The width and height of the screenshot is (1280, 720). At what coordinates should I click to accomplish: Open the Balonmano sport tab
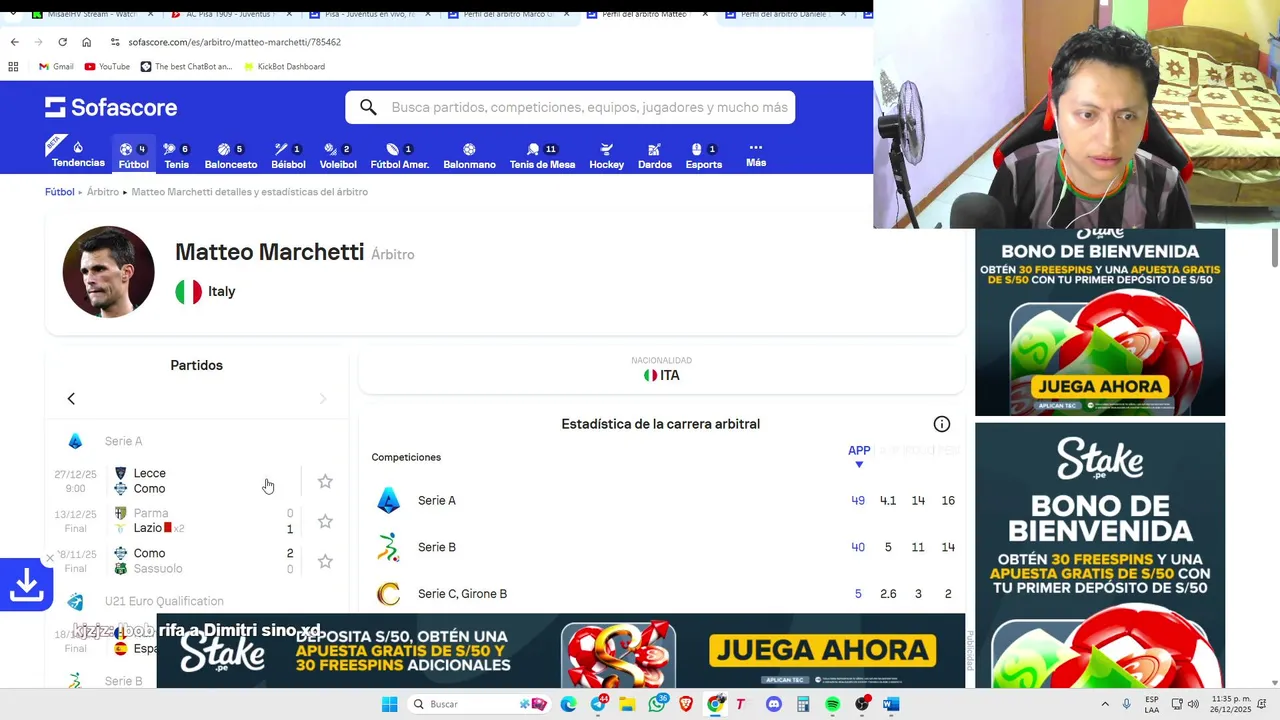pyautogui.click(x=469, y=156)
